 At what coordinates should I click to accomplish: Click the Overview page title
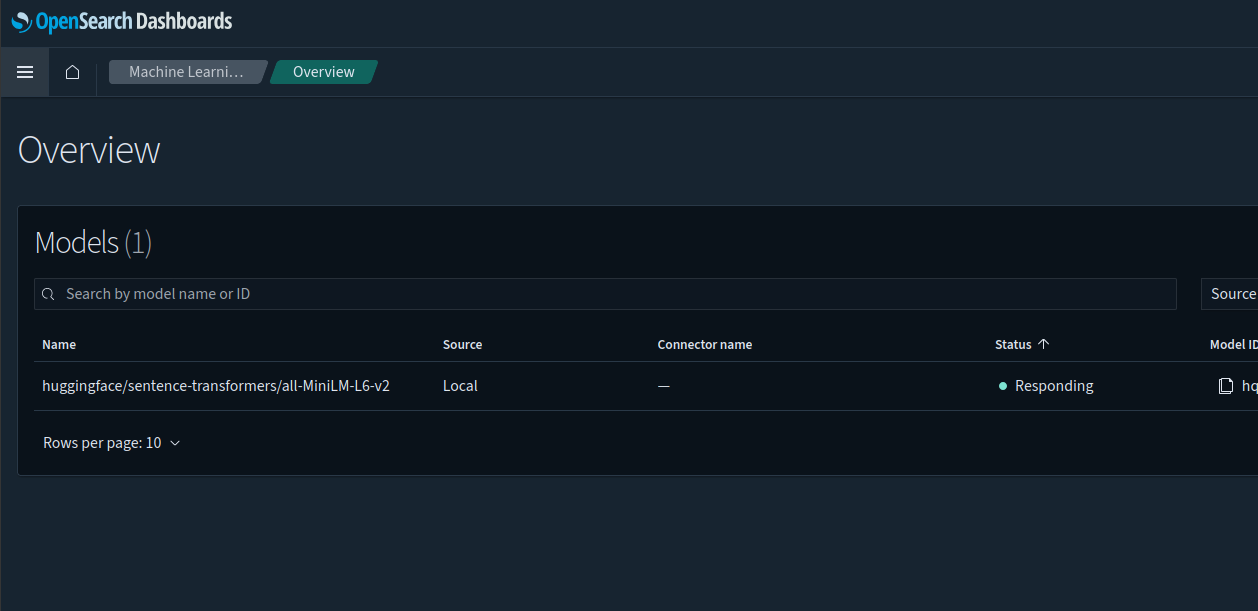tap(89, 150)
